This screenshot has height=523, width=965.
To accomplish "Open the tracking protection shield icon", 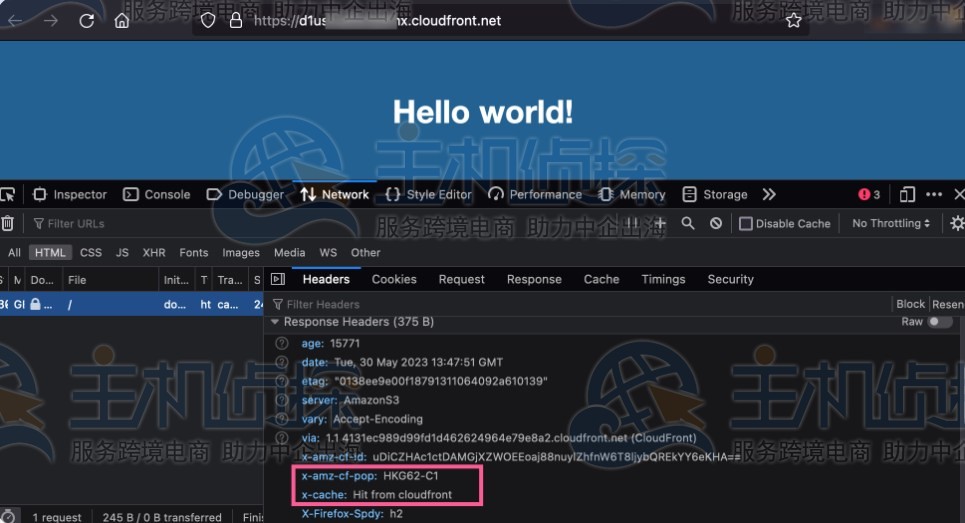I will click(208, 21).
